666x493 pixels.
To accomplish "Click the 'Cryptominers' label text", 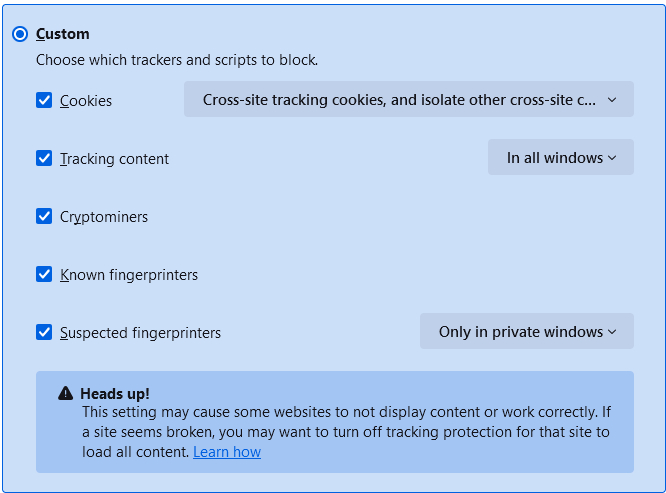I will tap(104, 217).
